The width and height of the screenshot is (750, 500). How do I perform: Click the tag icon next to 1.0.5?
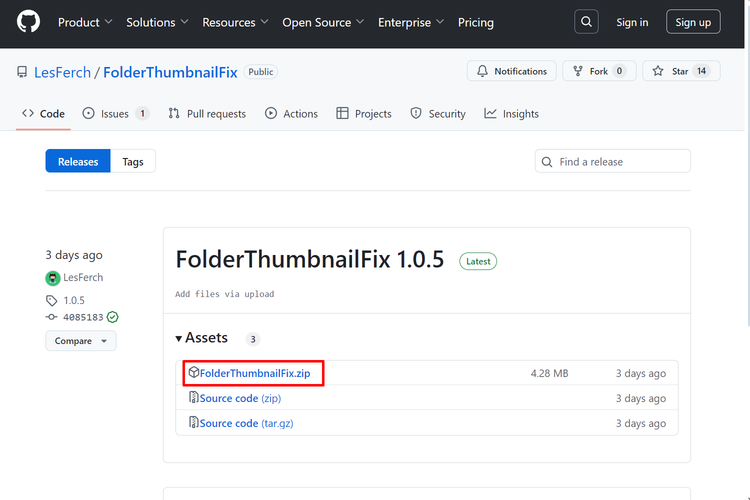point(51,300)
